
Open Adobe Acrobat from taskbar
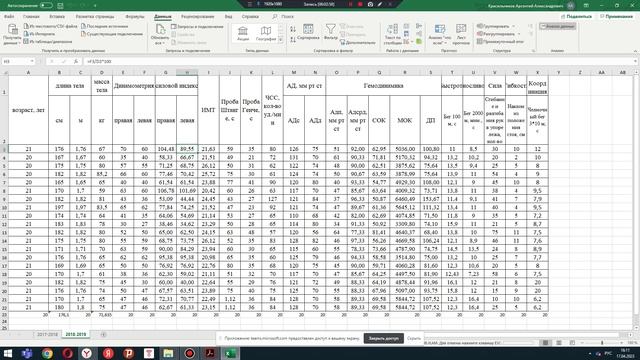coord(209,353)
